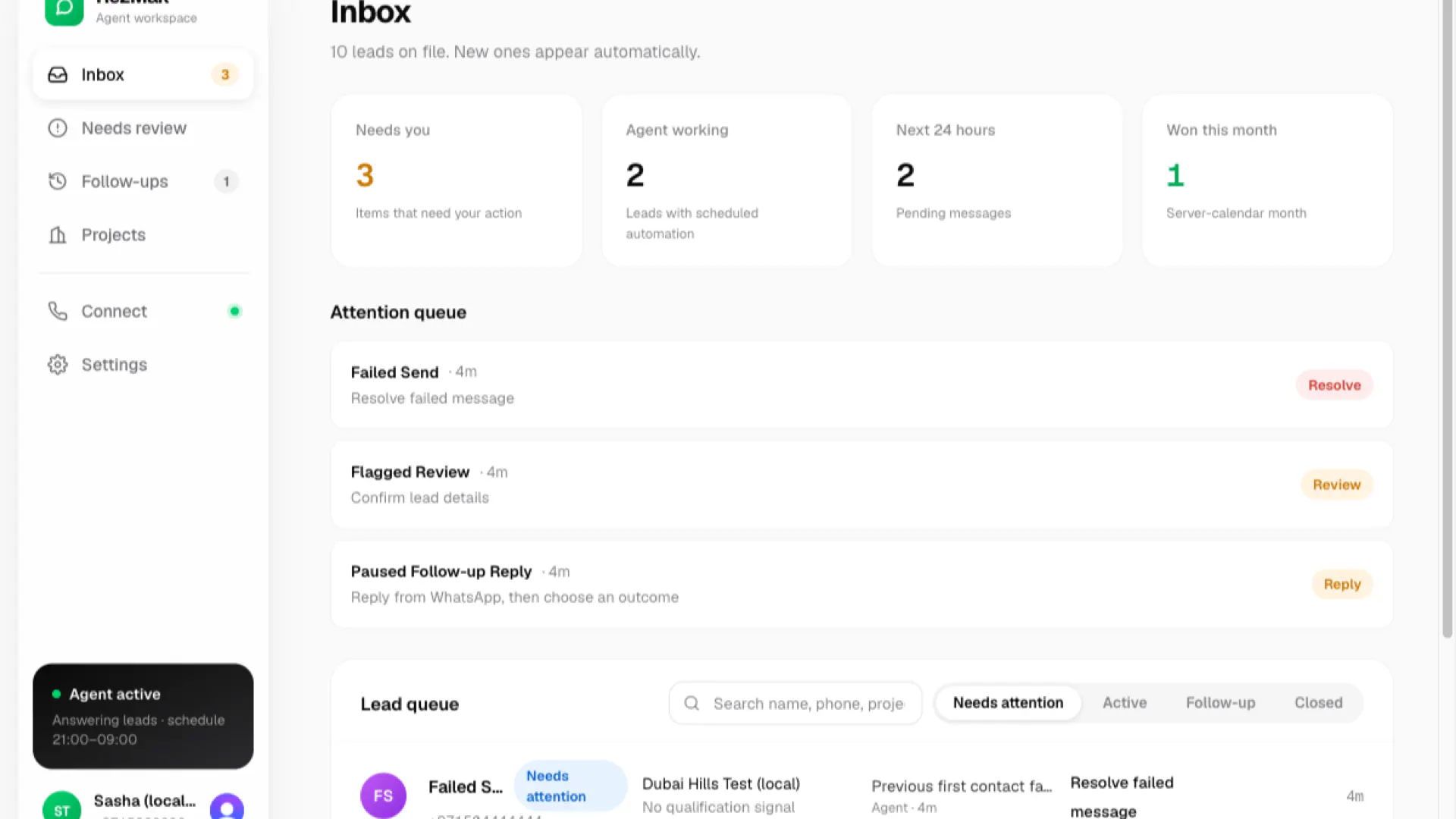Click the green Connect status dot
Screen dimensions: 1456x819
234,311
